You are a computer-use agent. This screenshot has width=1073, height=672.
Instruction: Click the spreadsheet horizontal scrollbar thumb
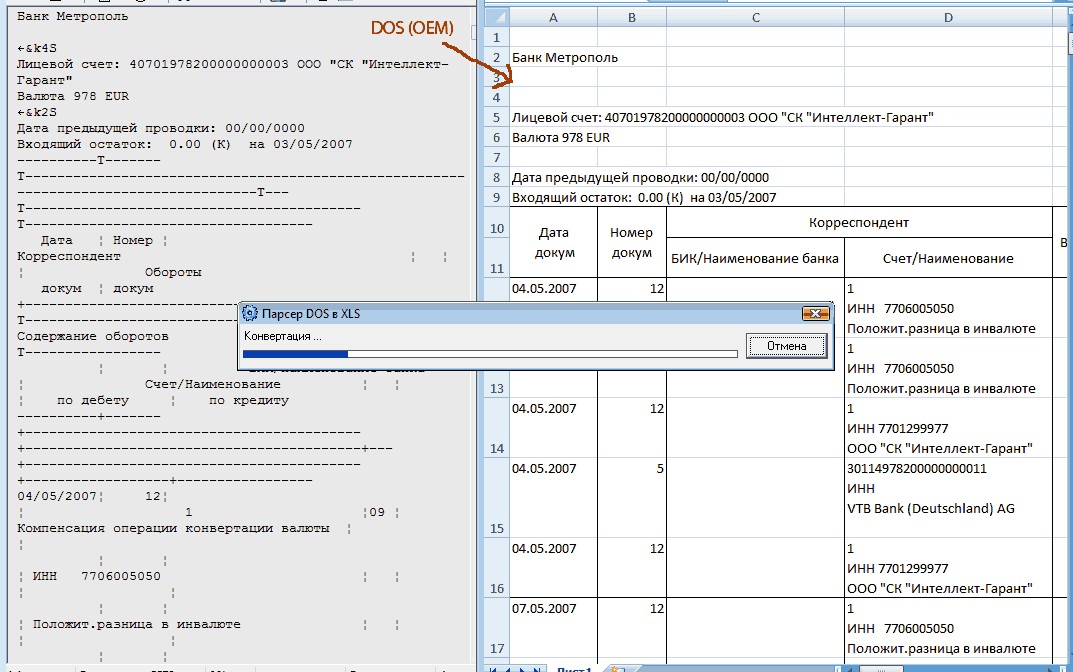pyautogui.click(x=881, y=668)
